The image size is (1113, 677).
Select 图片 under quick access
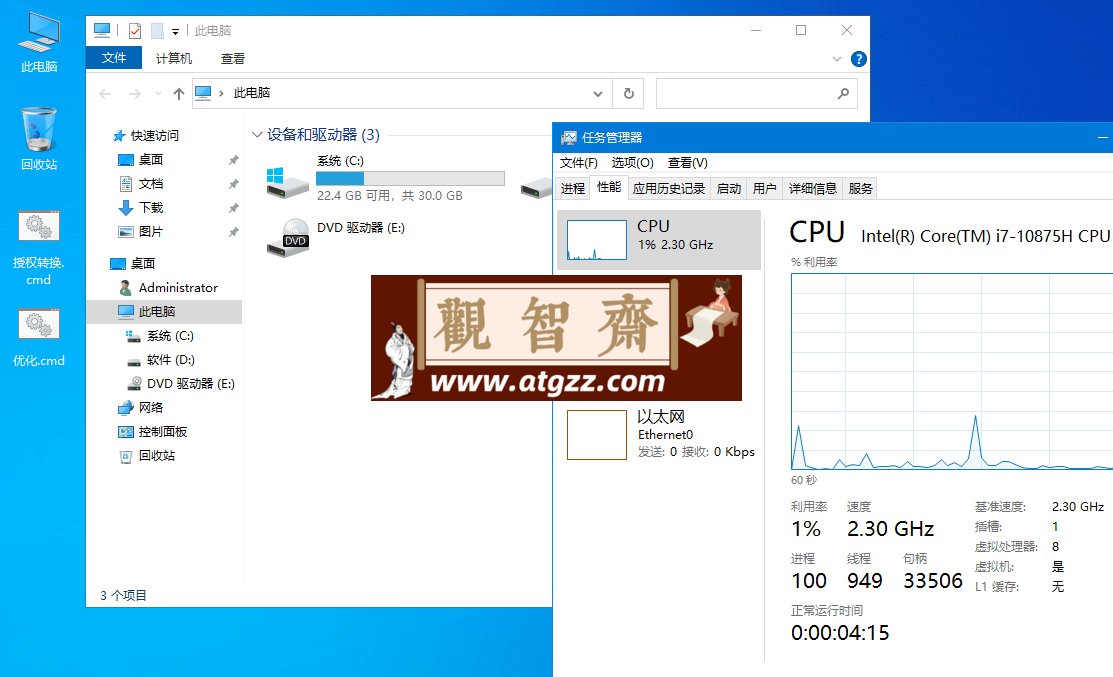click(150, 231)
